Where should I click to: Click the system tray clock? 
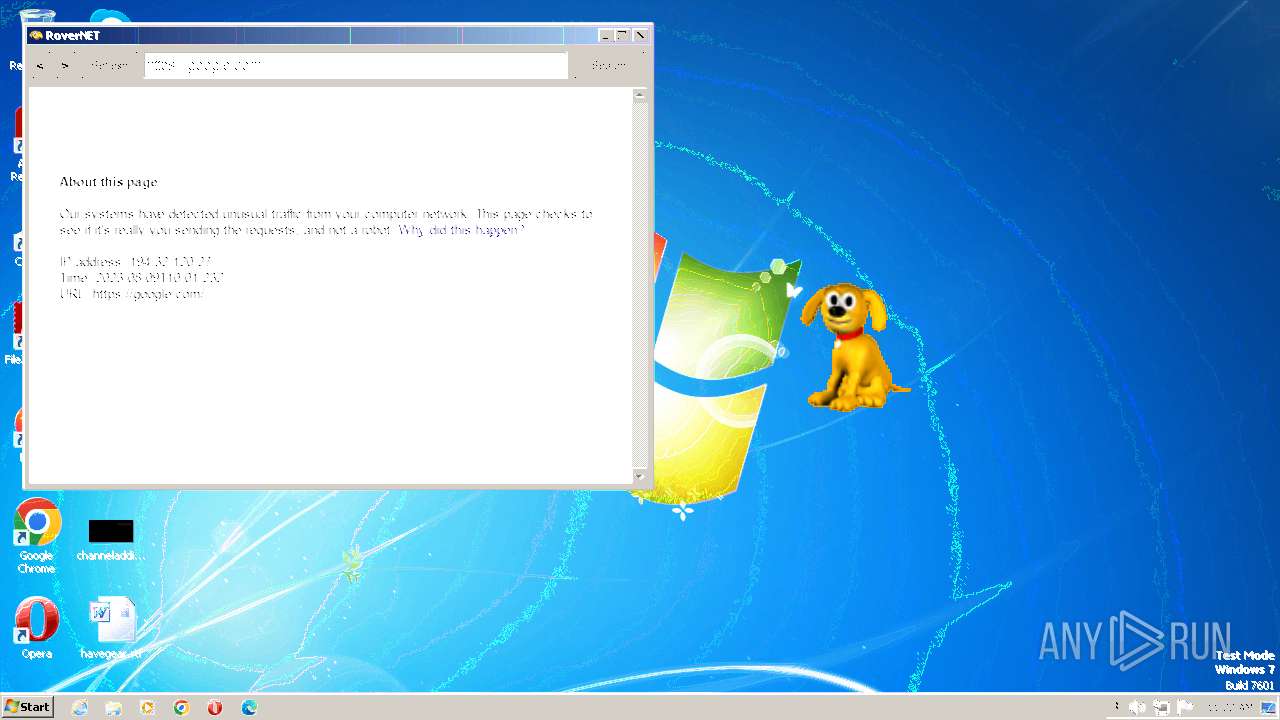coord(1230,707)
